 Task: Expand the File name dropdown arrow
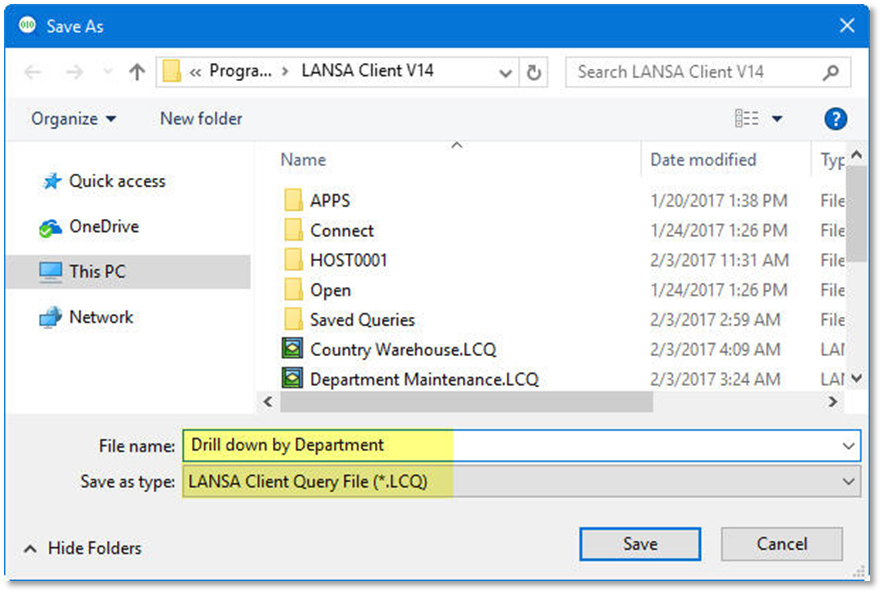[849, 445]
